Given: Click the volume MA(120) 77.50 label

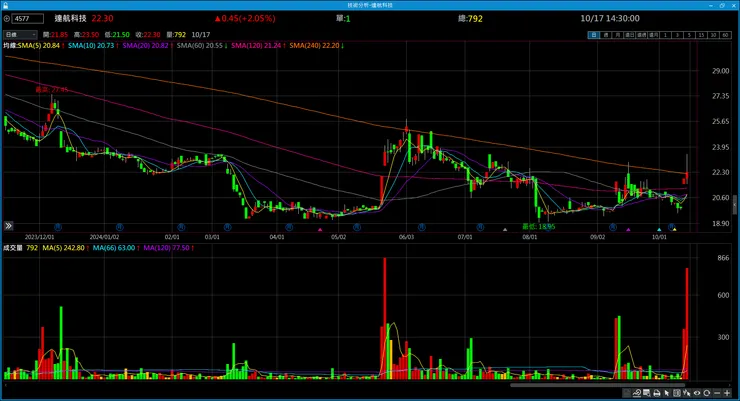Looking at the screenshot, I should pos(166,248).
